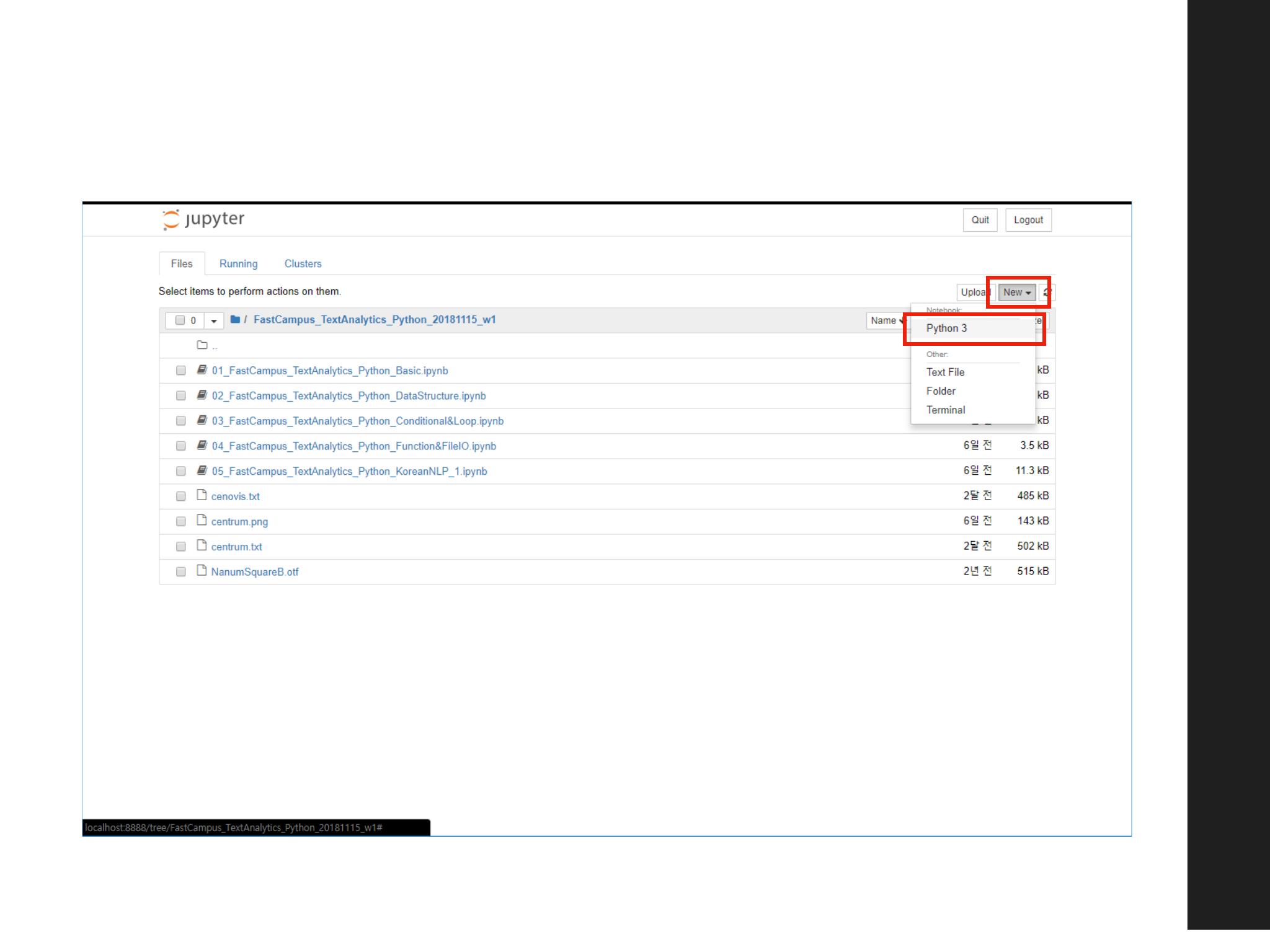
Task: Click notebook icon beside 01_FastCampus Basic file
Action: click(202, 370)
